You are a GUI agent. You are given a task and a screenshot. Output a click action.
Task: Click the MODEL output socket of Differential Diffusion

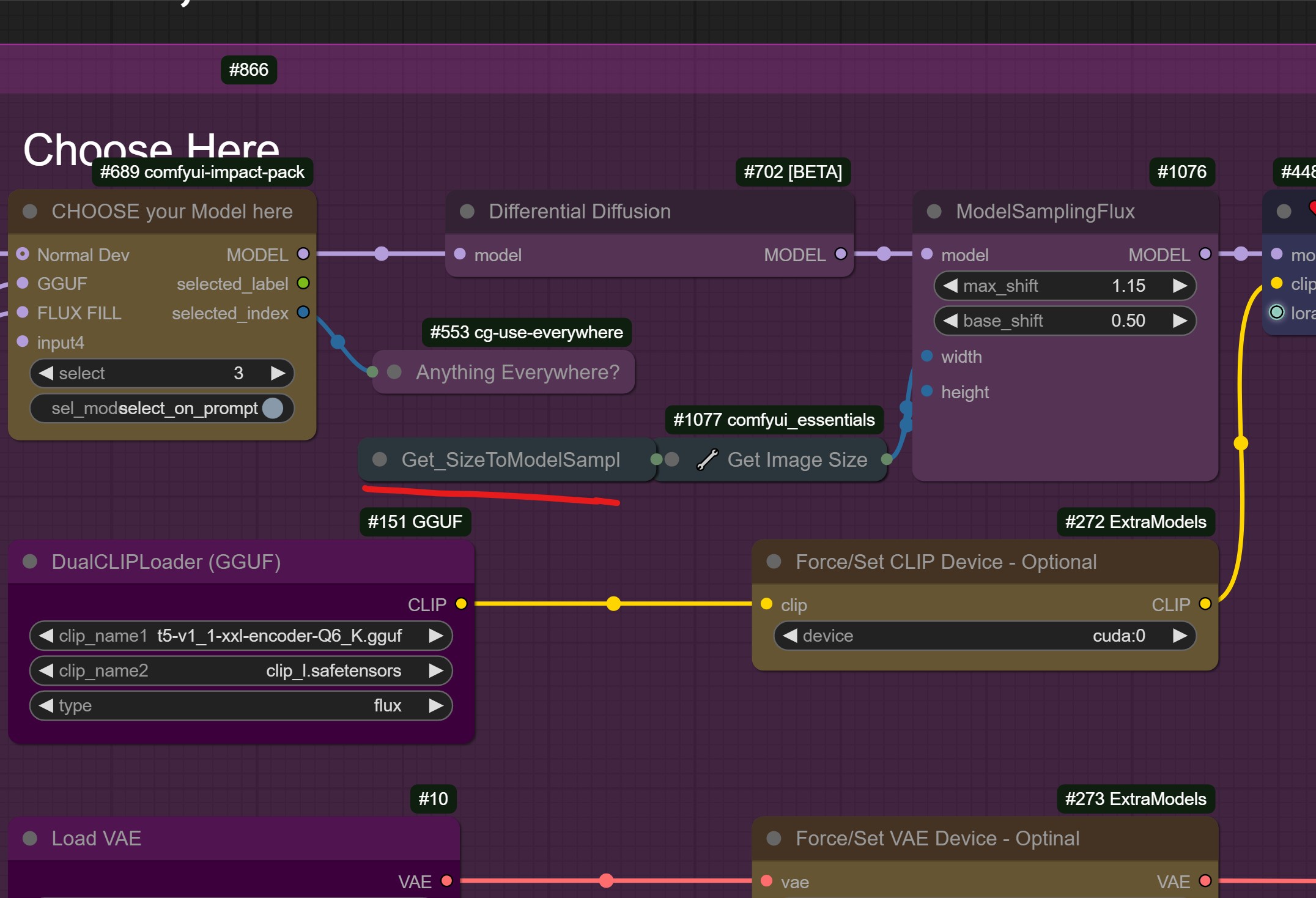pyautogui.click(x=841, y=254)
